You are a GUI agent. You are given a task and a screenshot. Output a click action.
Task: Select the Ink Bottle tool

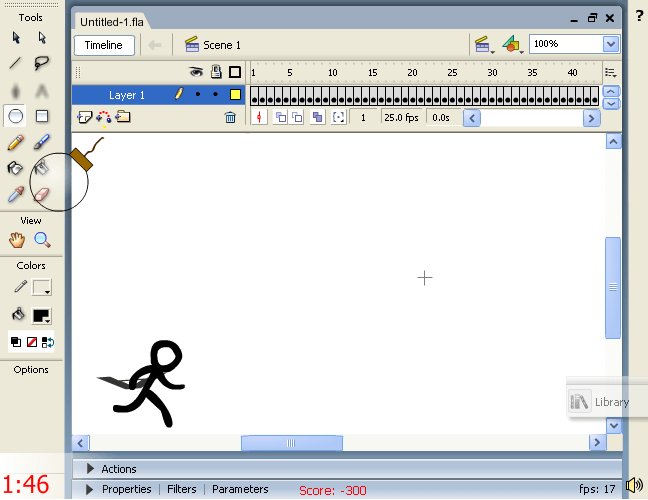point(15,168)
